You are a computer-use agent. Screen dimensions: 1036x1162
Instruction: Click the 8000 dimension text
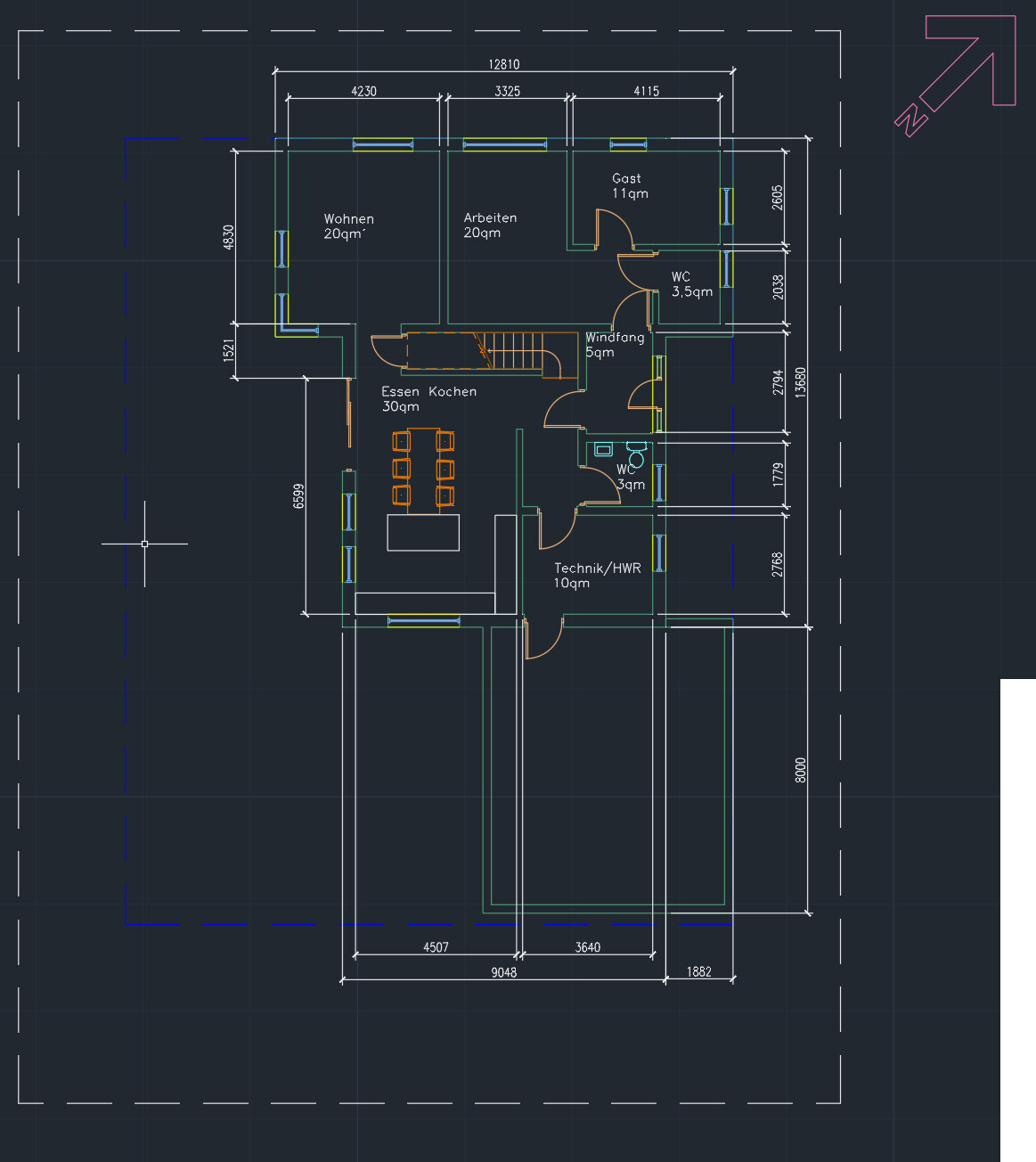tap(800, 771)
